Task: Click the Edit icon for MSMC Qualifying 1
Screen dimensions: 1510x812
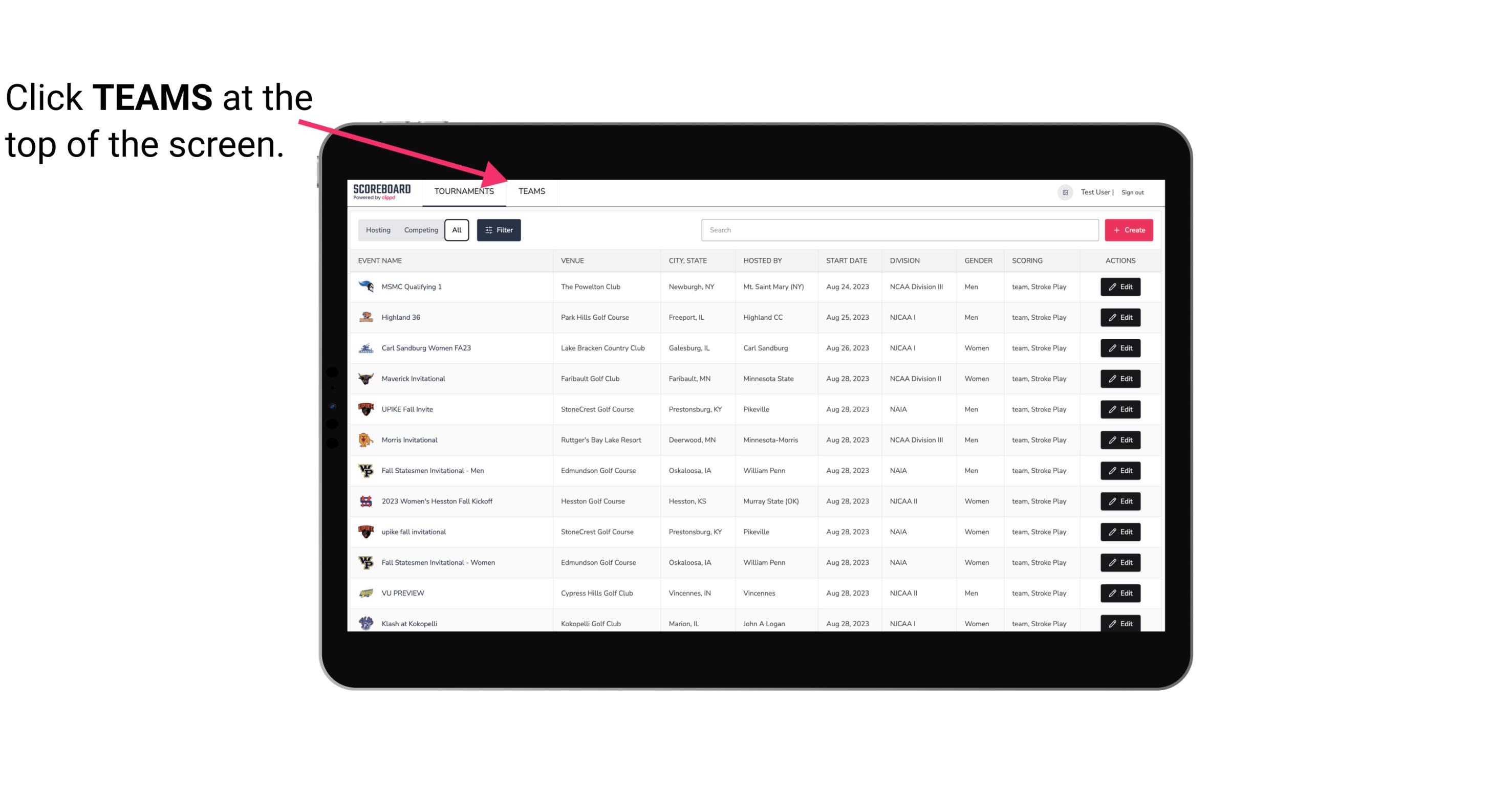Action: (x=1121, y=287)
